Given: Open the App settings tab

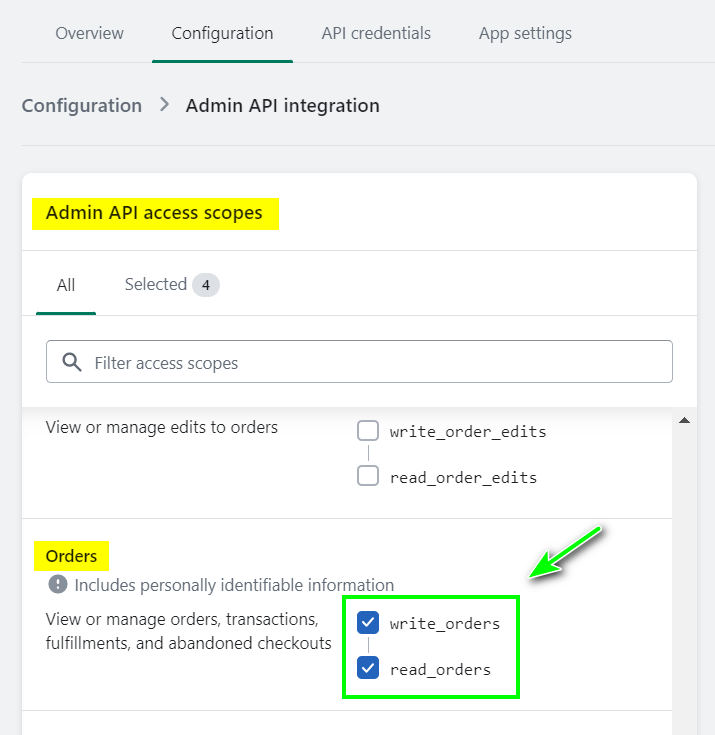Looking at the screenshot, I should (x=525, y=33).
